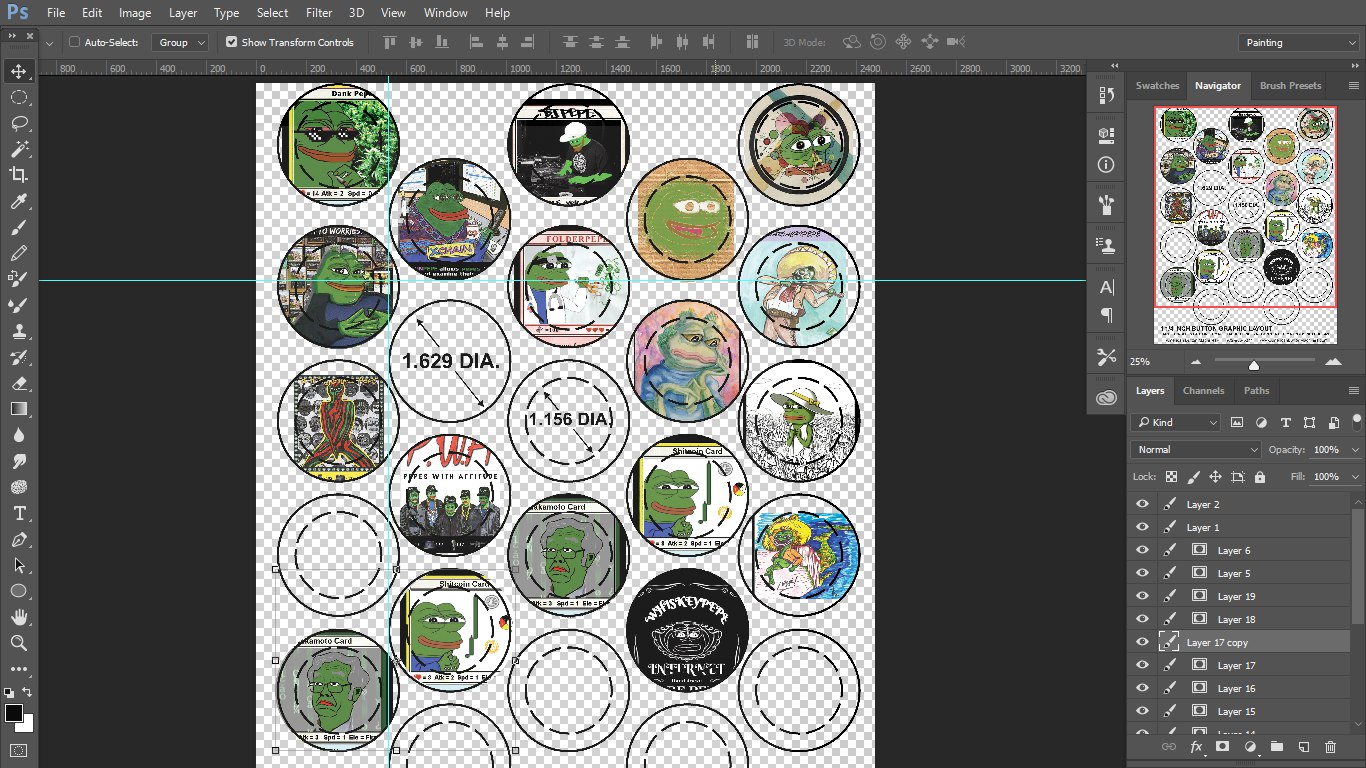1366x768 pixels.
Task: Select the Move tool
Action: tap(19, 71)
